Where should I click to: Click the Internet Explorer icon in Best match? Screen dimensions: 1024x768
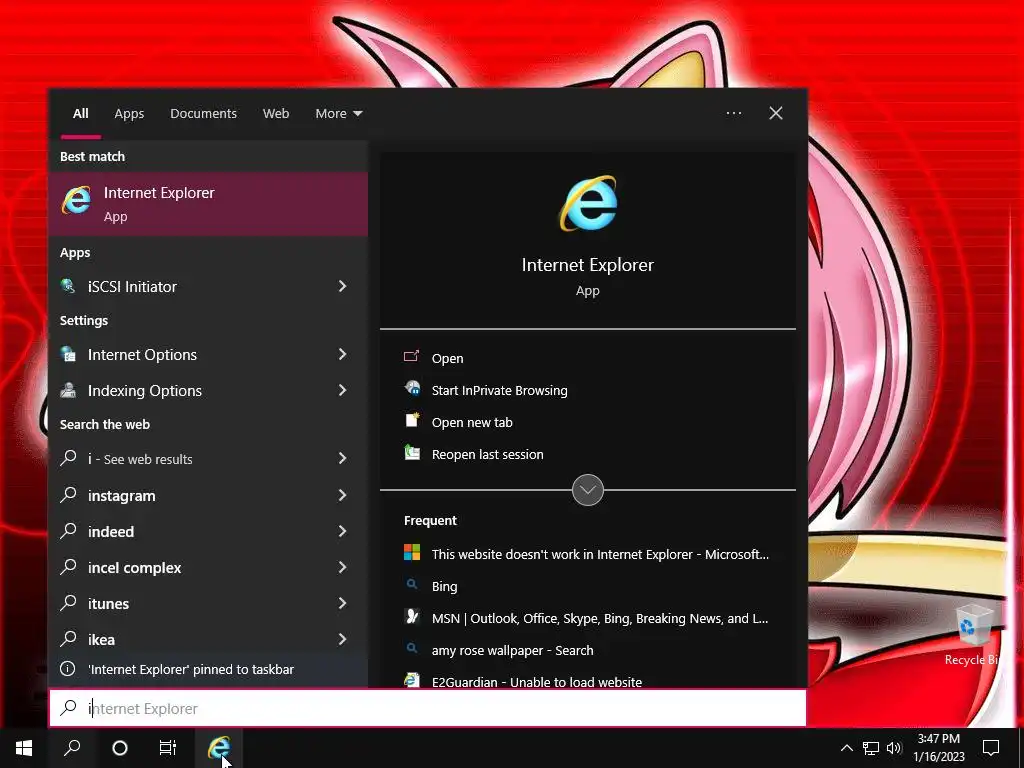coord(76,200)
